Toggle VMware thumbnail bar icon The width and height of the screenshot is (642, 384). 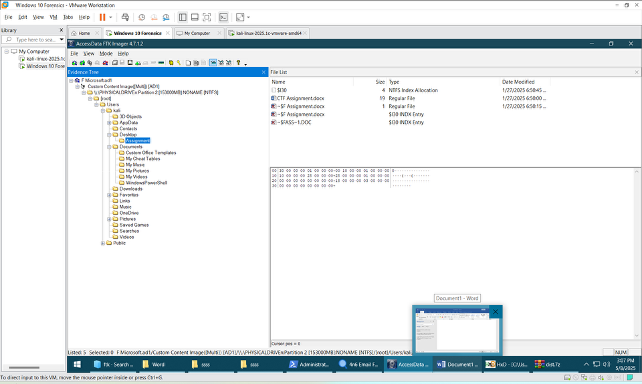(195, 17)
